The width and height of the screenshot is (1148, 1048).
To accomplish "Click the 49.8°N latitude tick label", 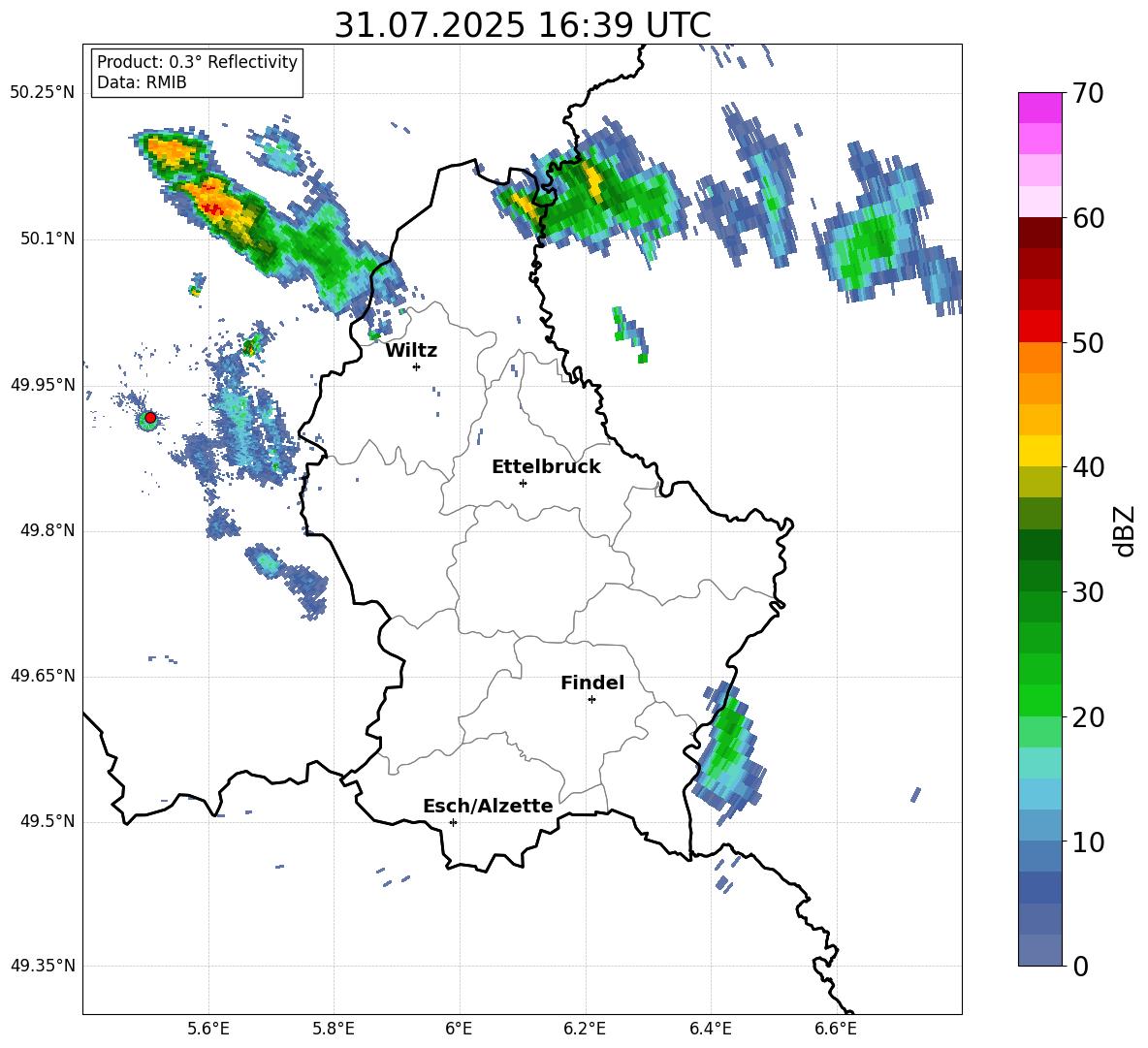I will pos(47,530).
